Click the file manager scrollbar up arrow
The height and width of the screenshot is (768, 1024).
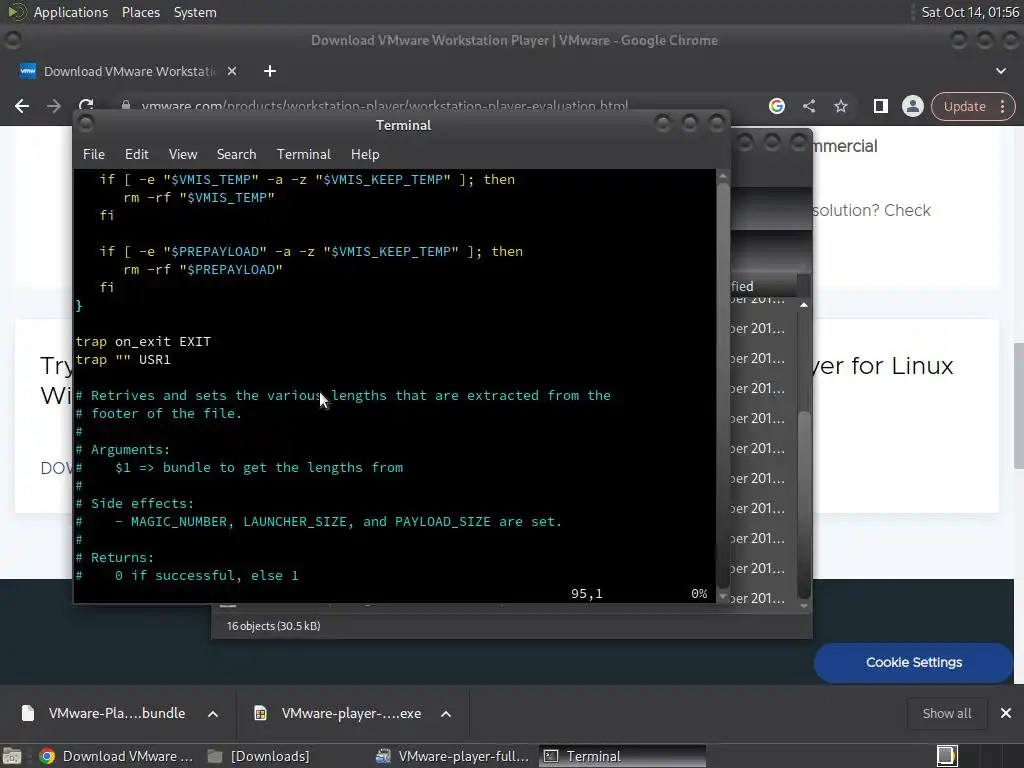point(804,305)
